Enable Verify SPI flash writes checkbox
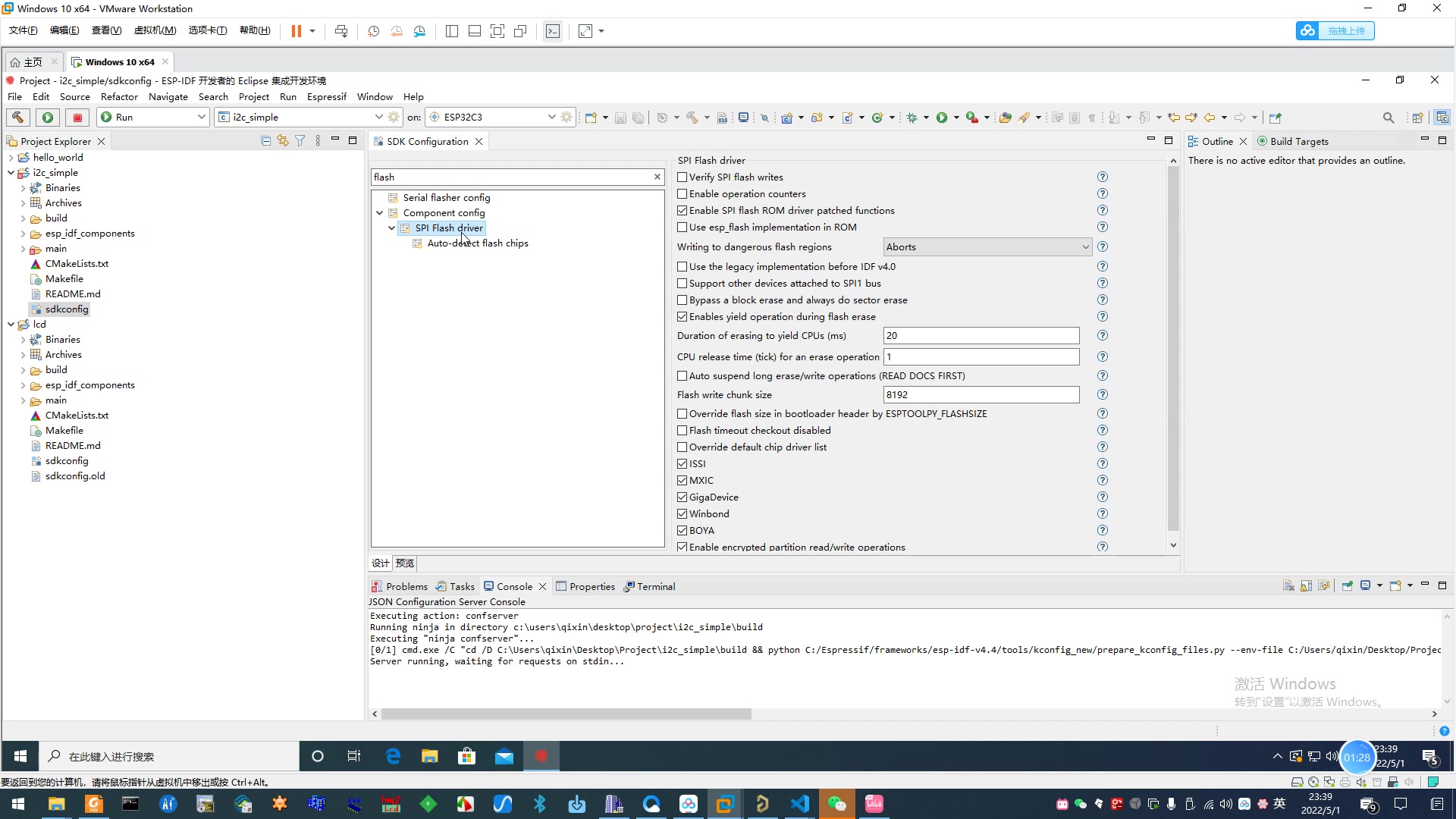 tap(682, 177)
